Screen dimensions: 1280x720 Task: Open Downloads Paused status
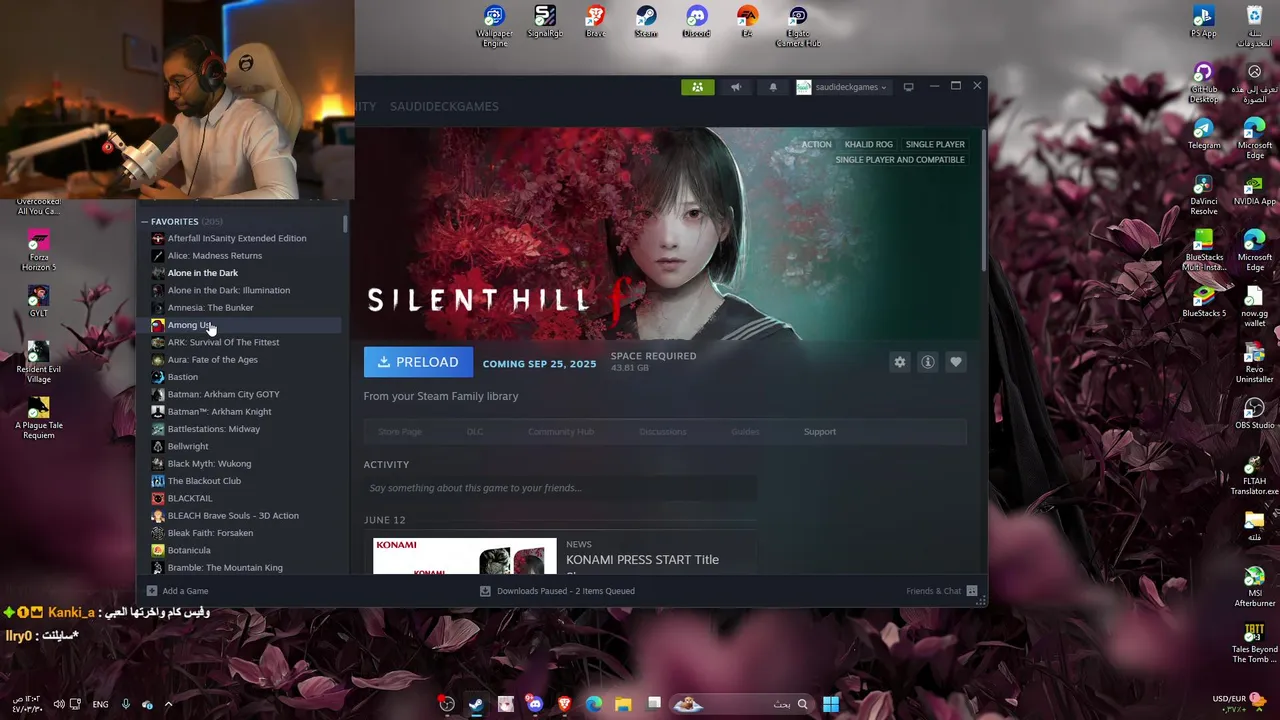point(557,591)
